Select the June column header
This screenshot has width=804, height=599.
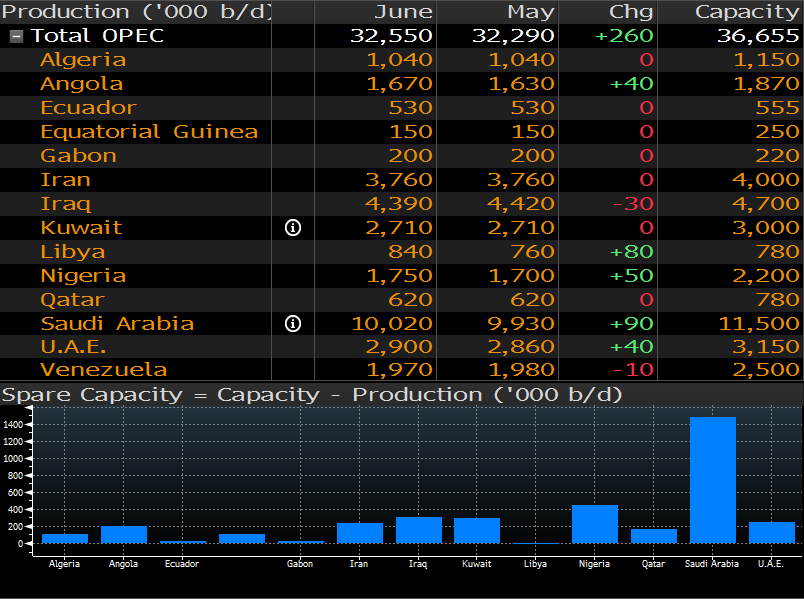(x=403, y=12)
